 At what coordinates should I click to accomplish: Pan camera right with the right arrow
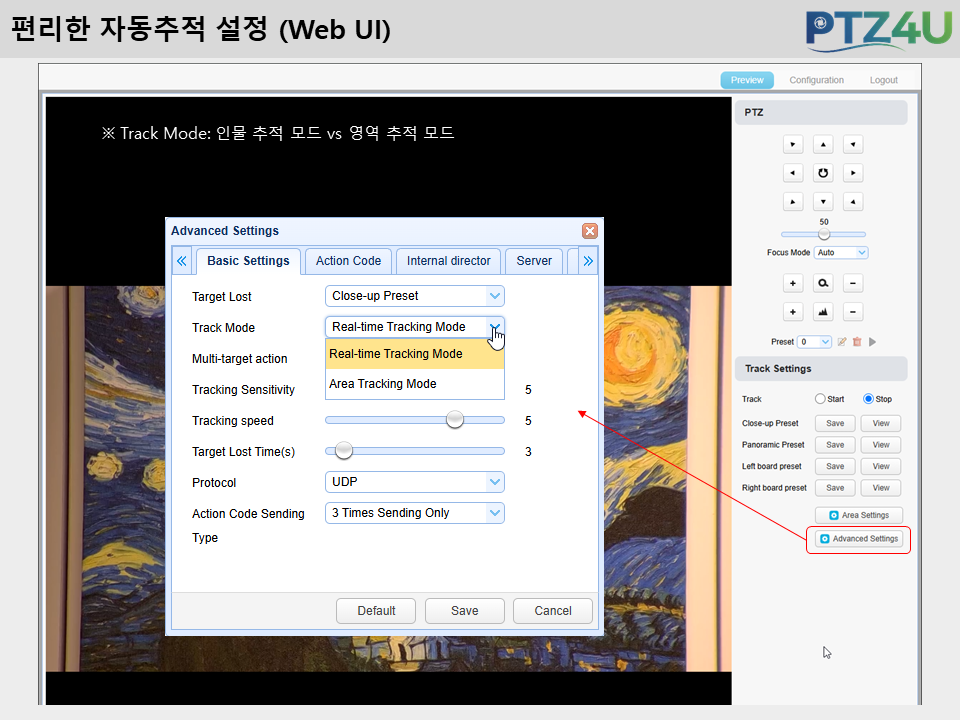click(x=853, y=173)
